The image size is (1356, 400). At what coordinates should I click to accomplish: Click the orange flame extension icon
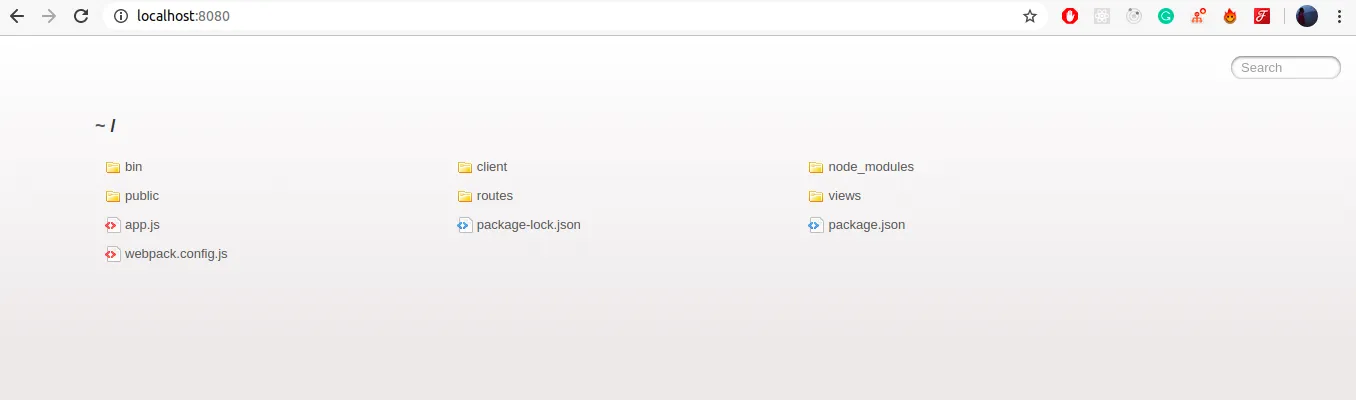pos(1230,16)
